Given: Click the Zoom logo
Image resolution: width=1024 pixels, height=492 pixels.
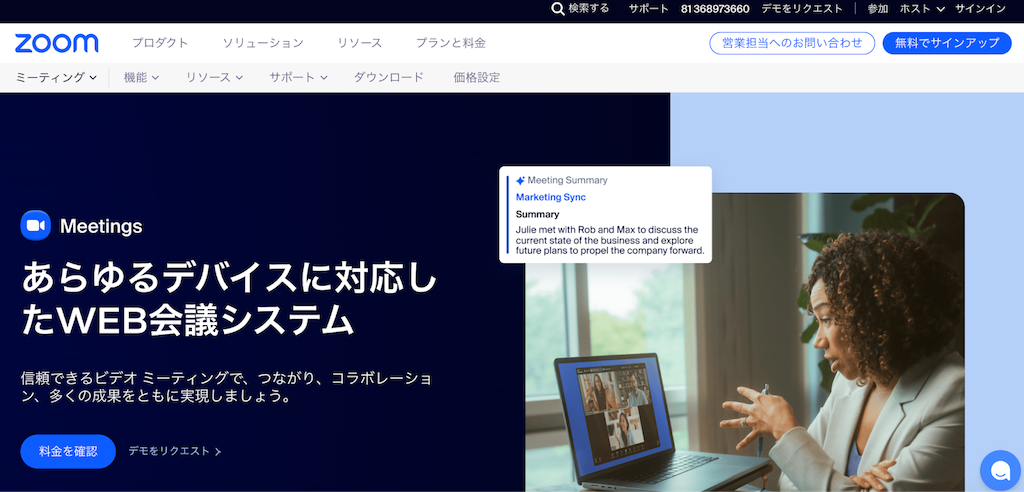Looking at the screenshot, I should (57, 43).
